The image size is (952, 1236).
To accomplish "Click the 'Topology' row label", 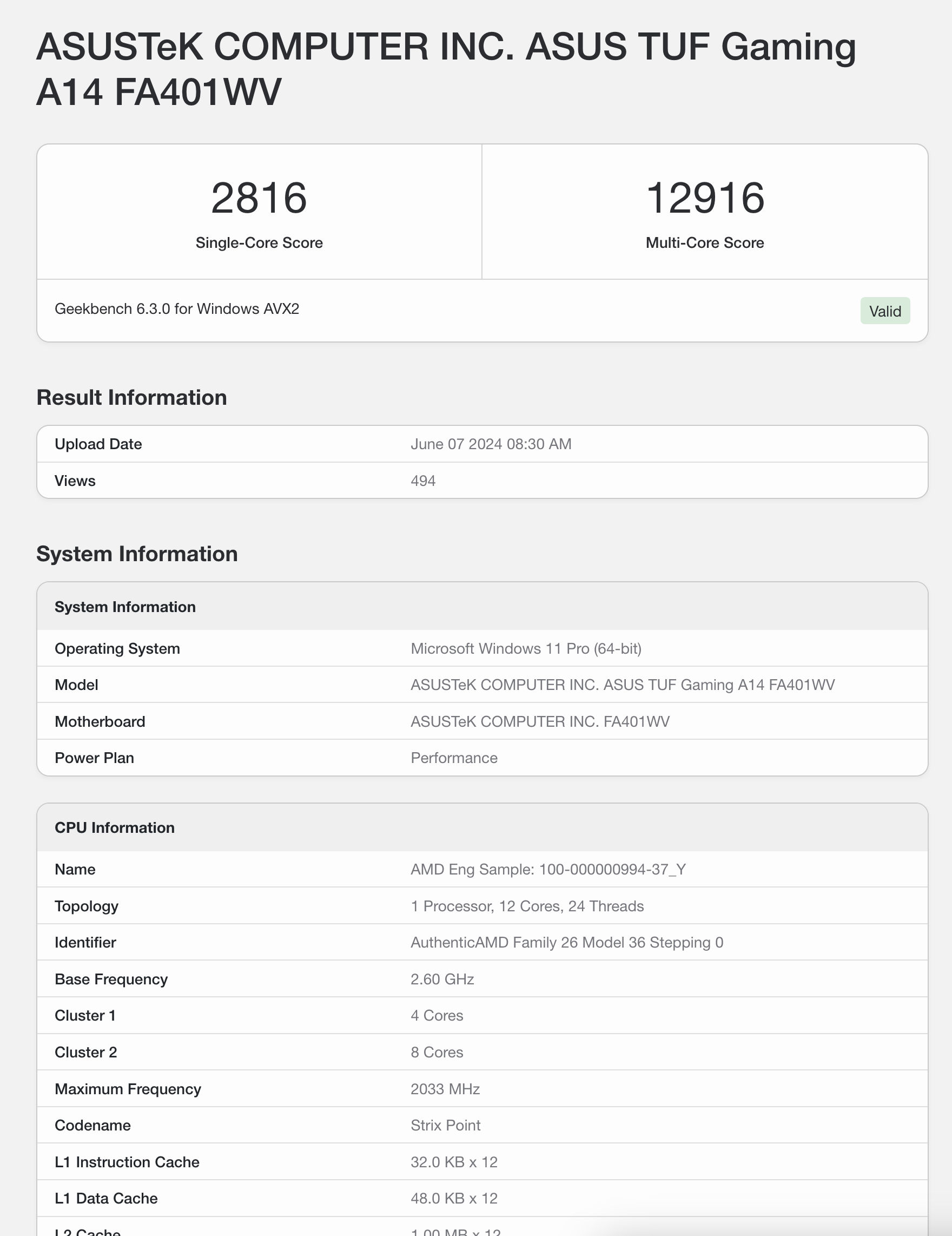I will tap(87, 906).
